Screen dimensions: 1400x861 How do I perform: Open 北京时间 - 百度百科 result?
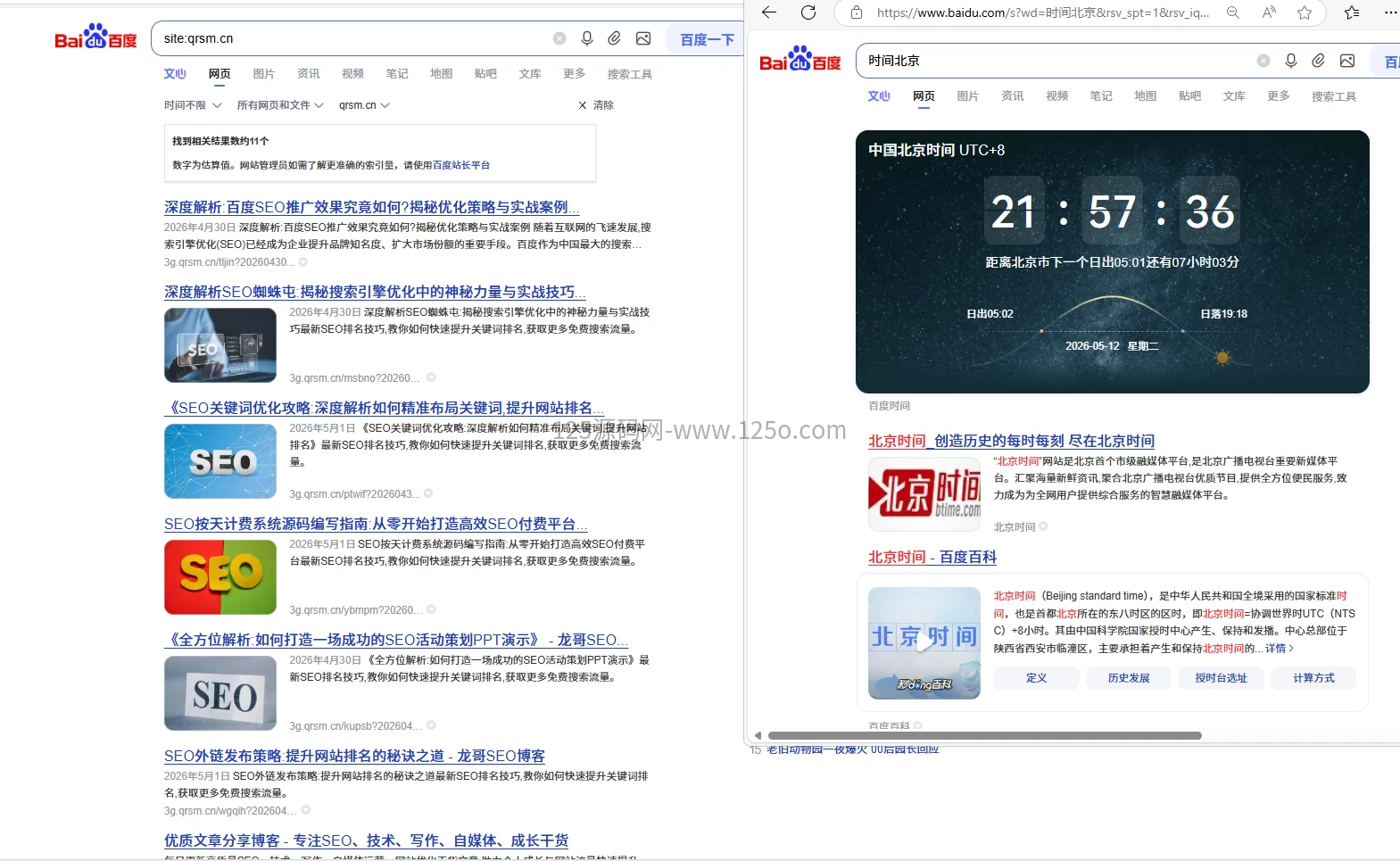point(932,557)
